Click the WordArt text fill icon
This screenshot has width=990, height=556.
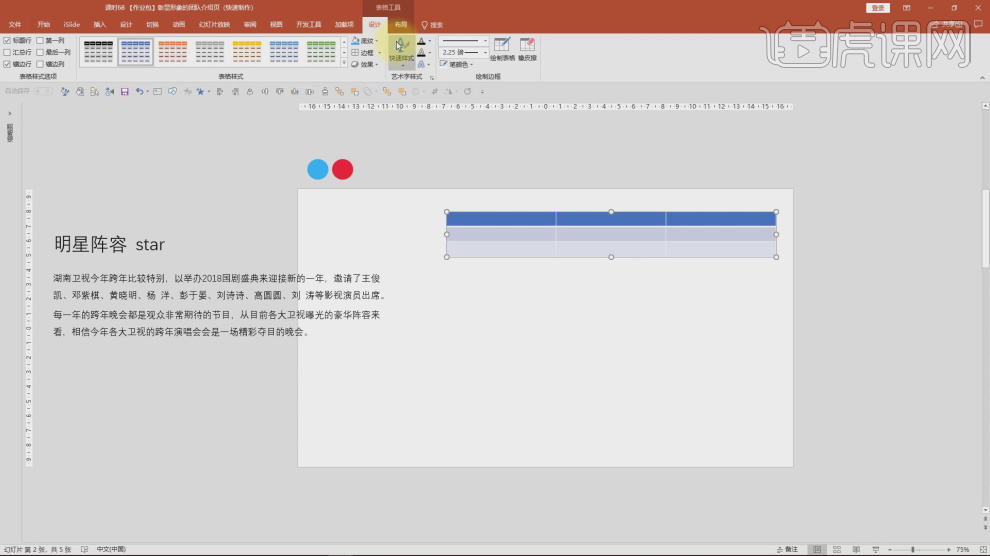pyautogui.click(x=421, y=41)
